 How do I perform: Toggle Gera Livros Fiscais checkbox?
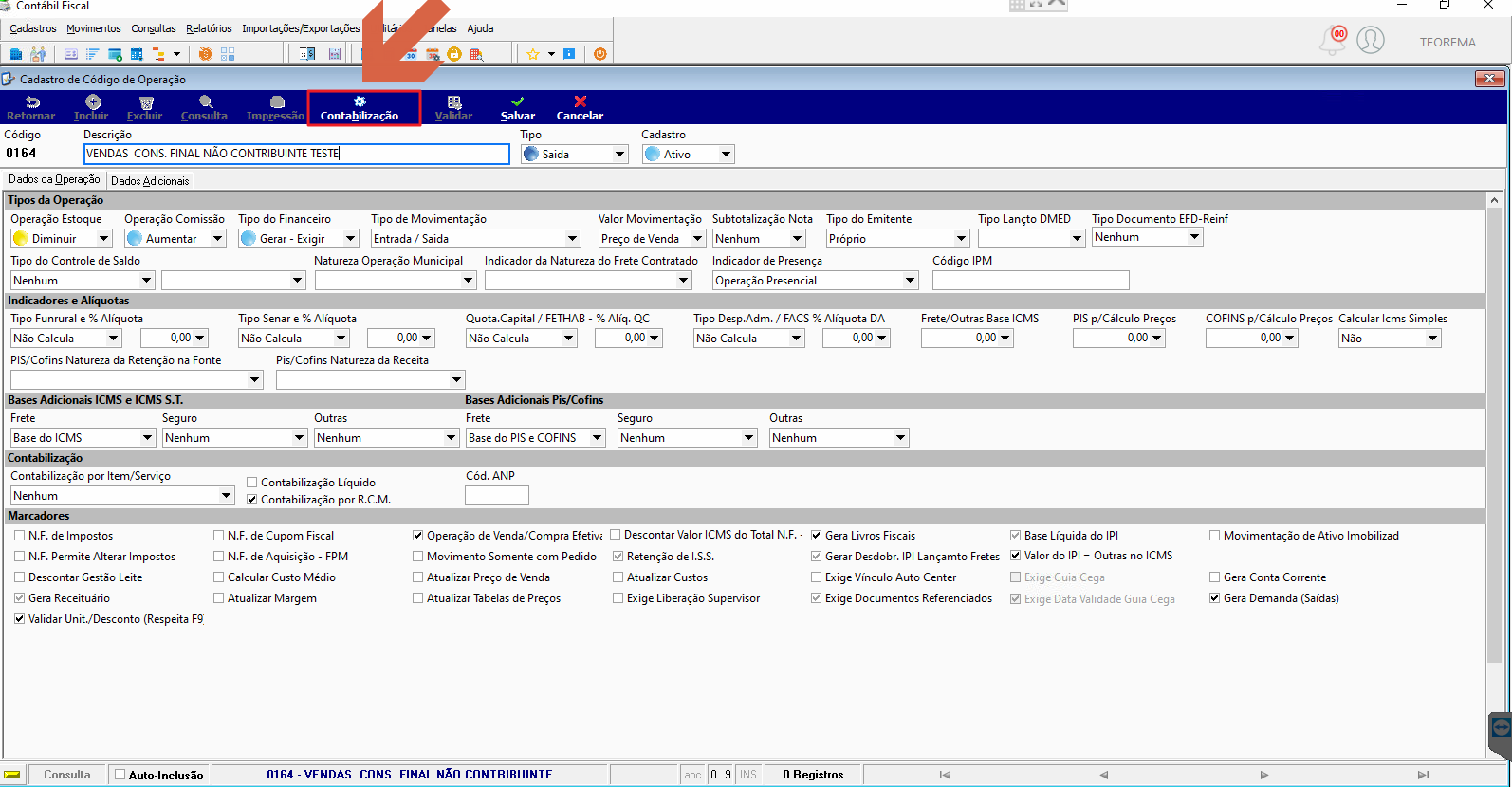click(x=817, y=536)
